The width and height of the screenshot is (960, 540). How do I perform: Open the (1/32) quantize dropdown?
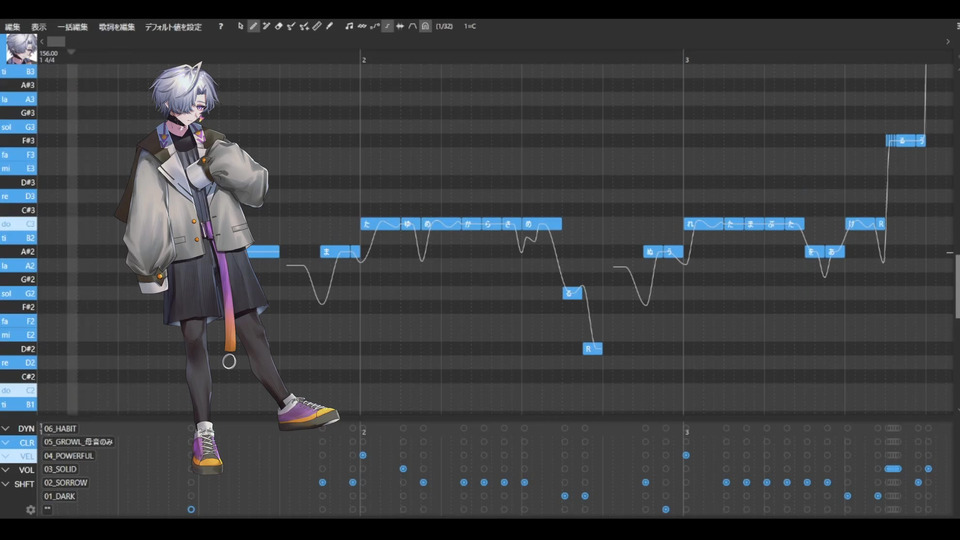click(444, 26)
